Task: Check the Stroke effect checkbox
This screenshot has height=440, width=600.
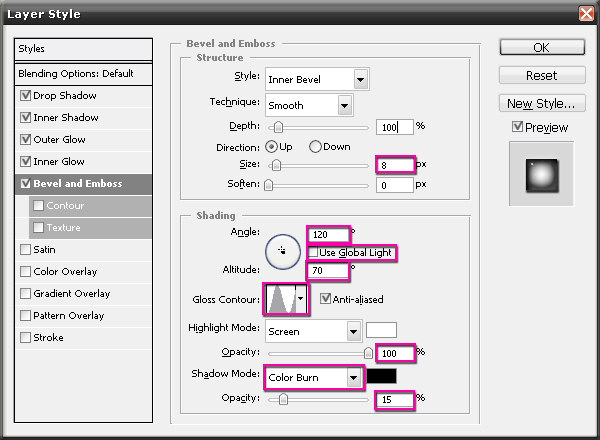Action: pos(26,337)
